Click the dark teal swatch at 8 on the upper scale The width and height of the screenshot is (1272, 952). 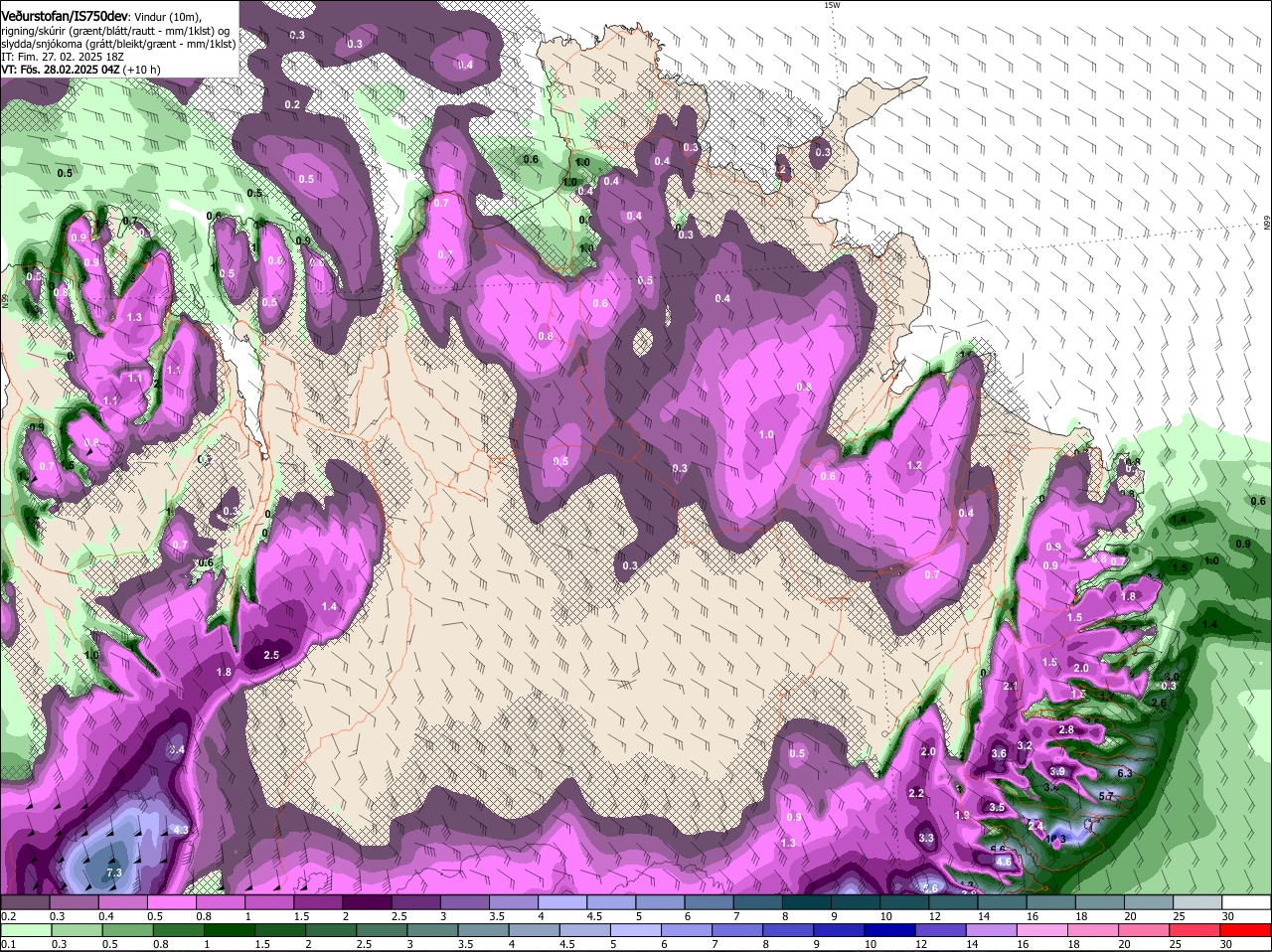coord(807,902)
